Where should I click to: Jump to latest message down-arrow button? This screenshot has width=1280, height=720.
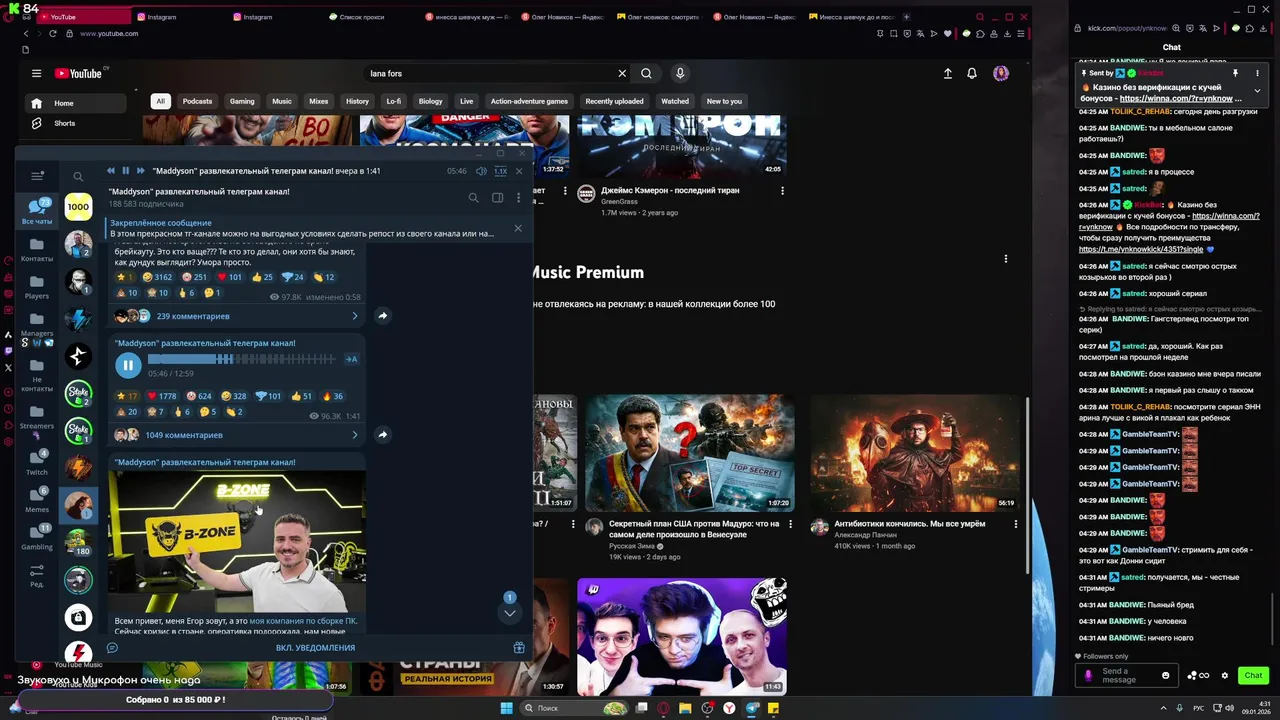pyautogui.click(x=510, y=613)
